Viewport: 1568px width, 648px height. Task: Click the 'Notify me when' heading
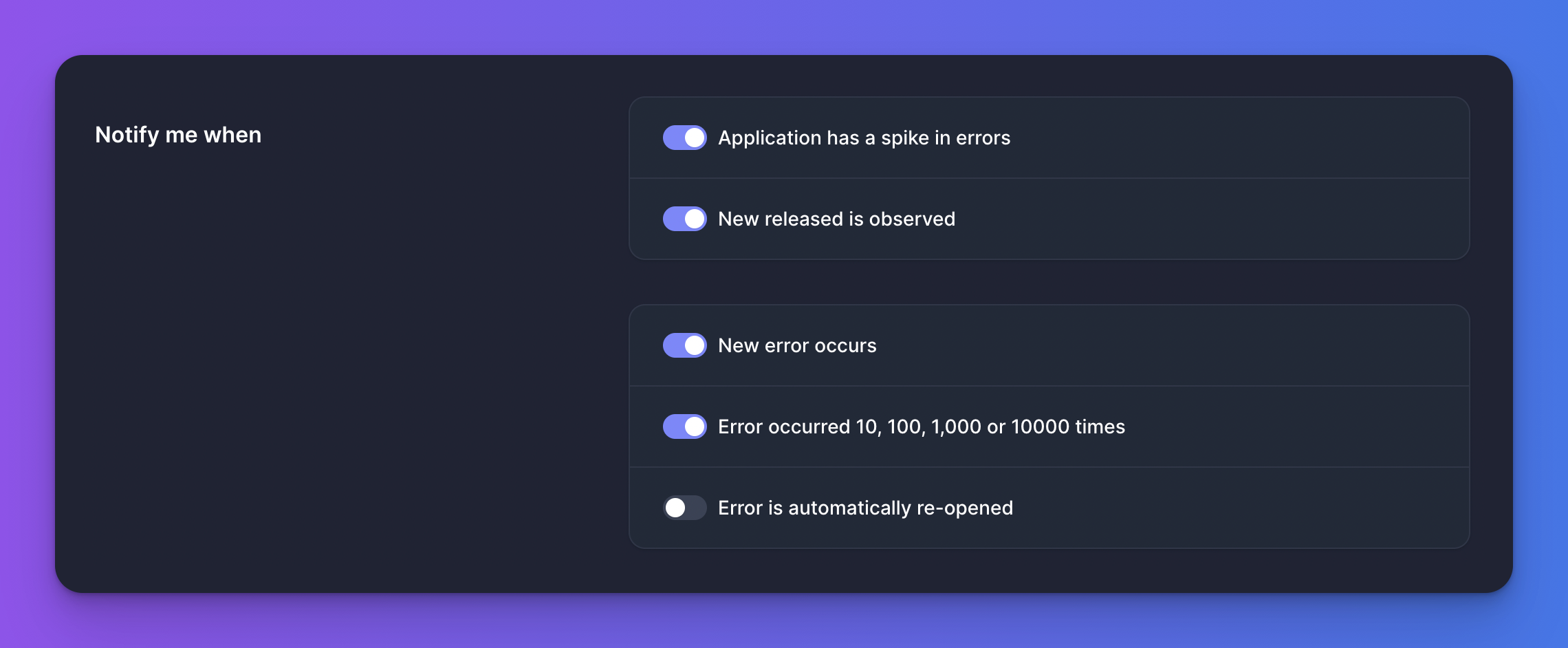[179, 135]
